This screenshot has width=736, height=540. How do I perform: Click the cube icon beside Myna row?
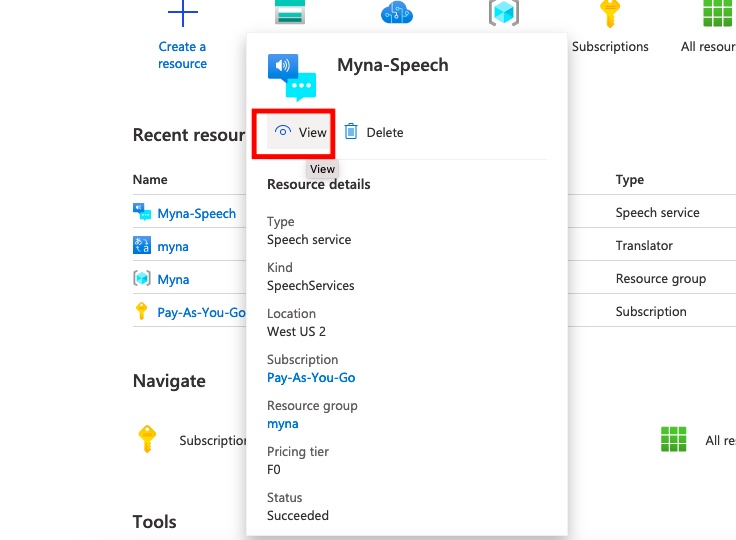click(142, 278)
